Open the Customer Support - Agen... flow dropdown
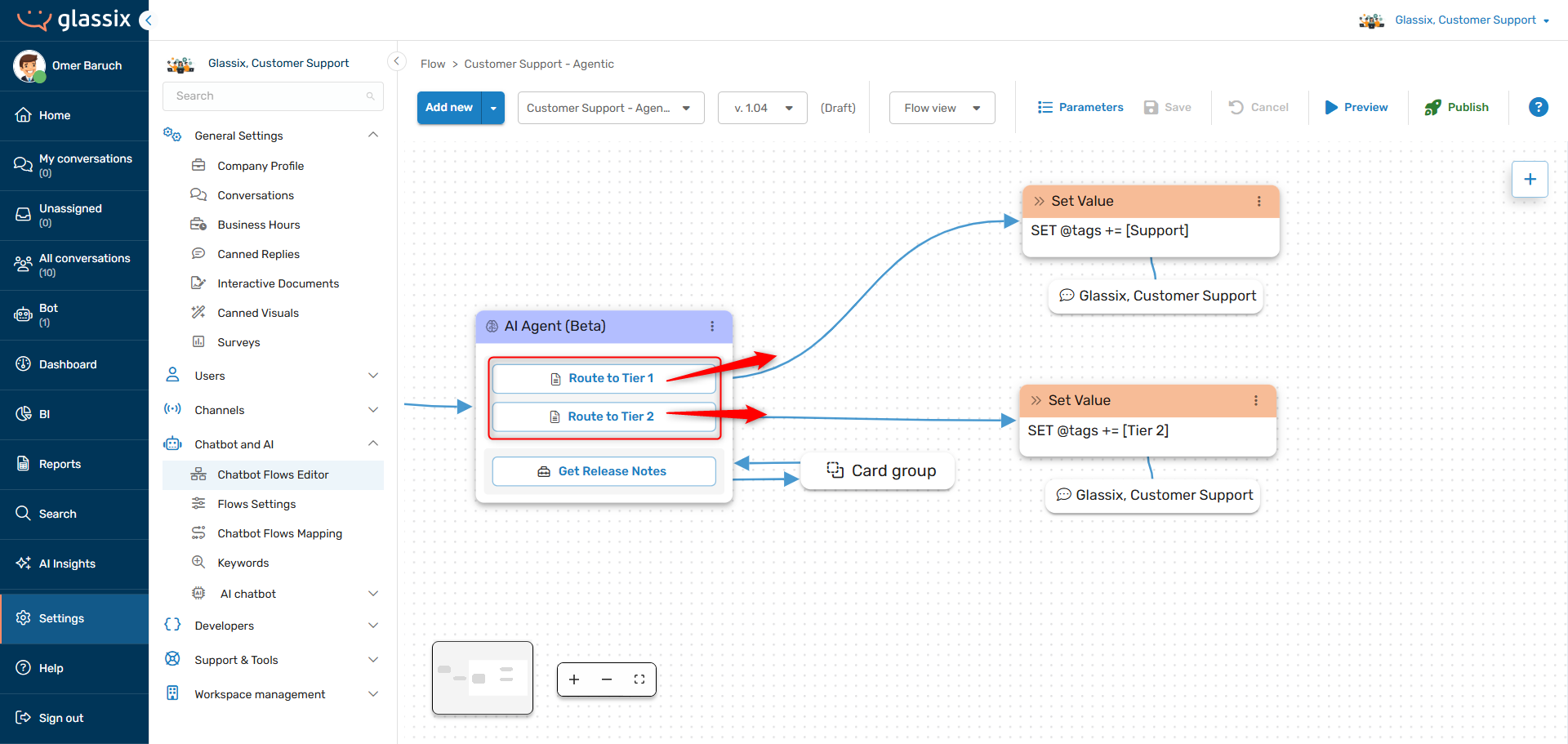The height and width of the screenshot is (744, 1568). pos(611,108)
